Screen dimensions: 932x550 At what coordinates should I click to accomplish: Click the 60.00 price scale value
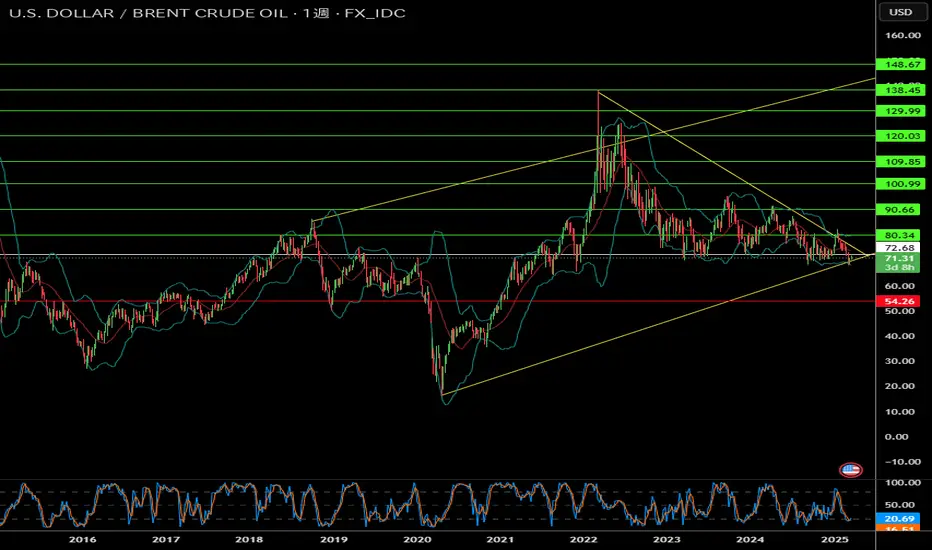[x=899, y=285]
